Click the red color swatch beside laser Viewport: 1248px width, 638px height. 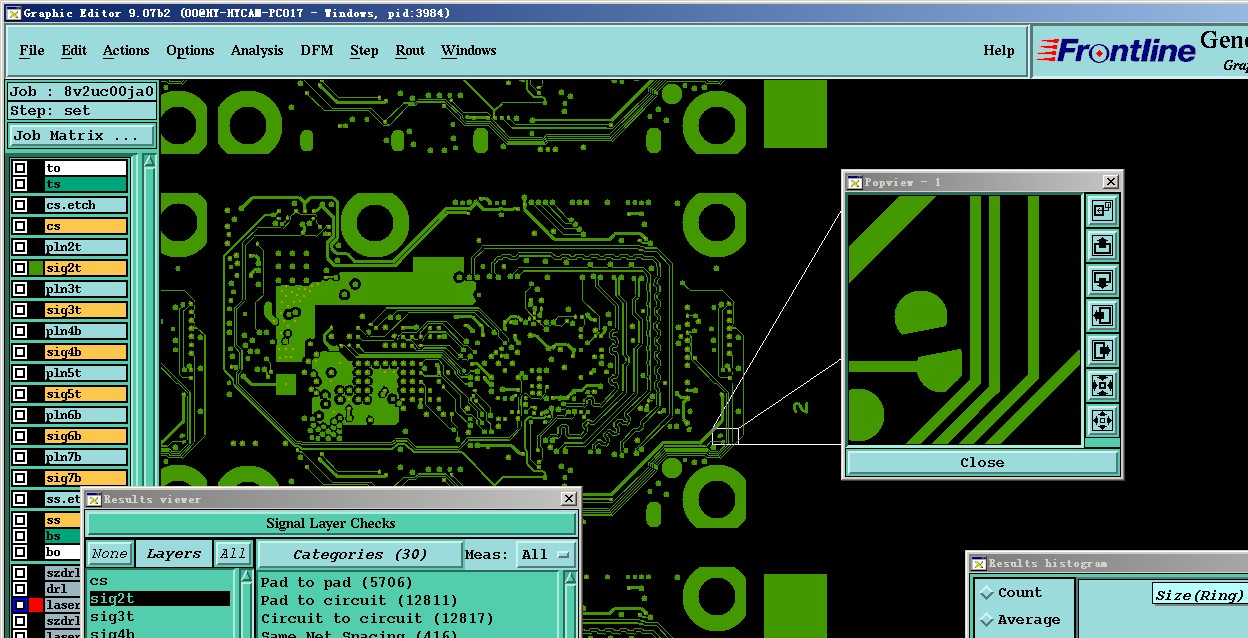(36, 605)
